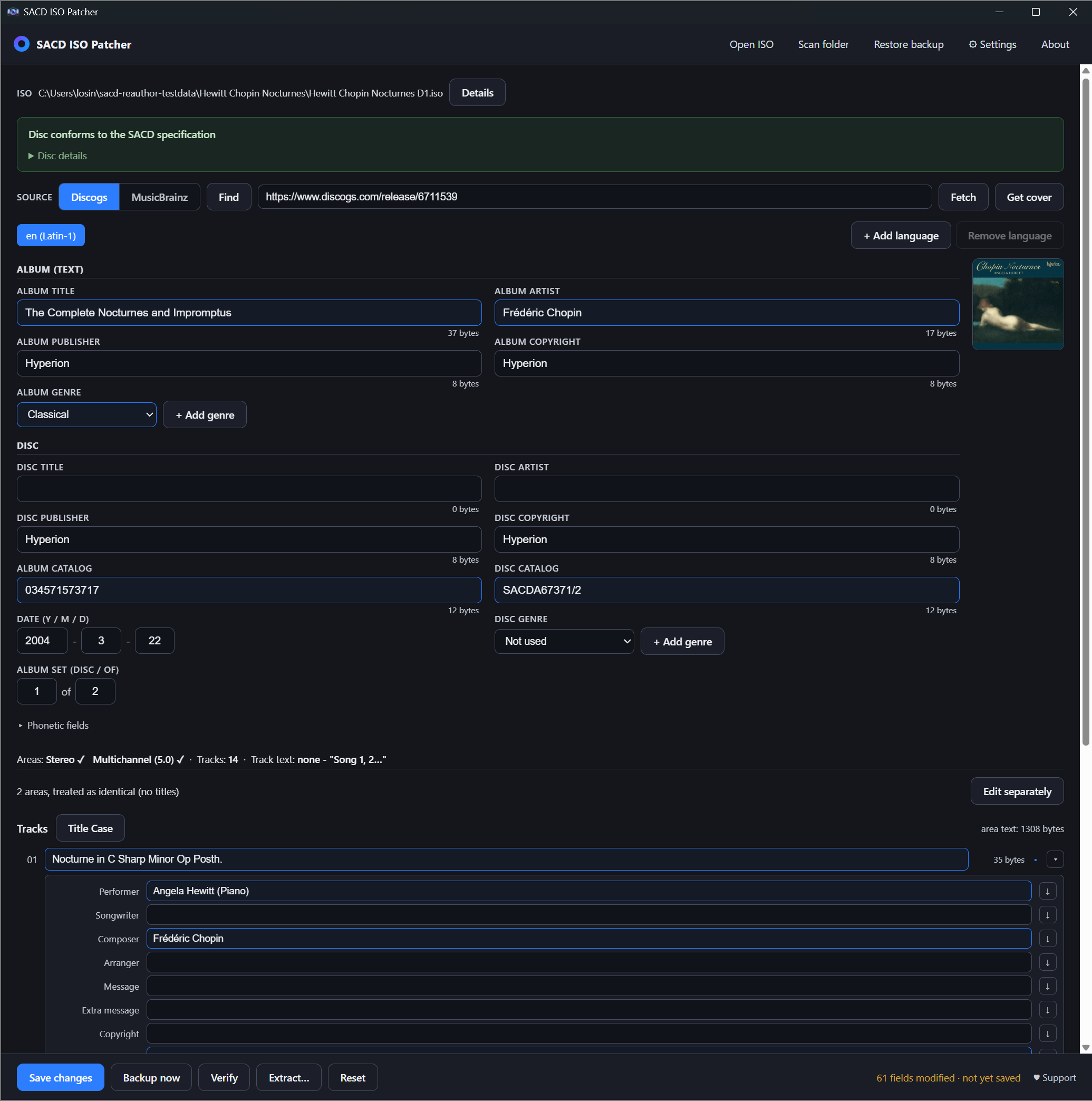Select the Discogs source
The height and width of the screenshot is (1101, 1092).
click(x=89, y=197)
